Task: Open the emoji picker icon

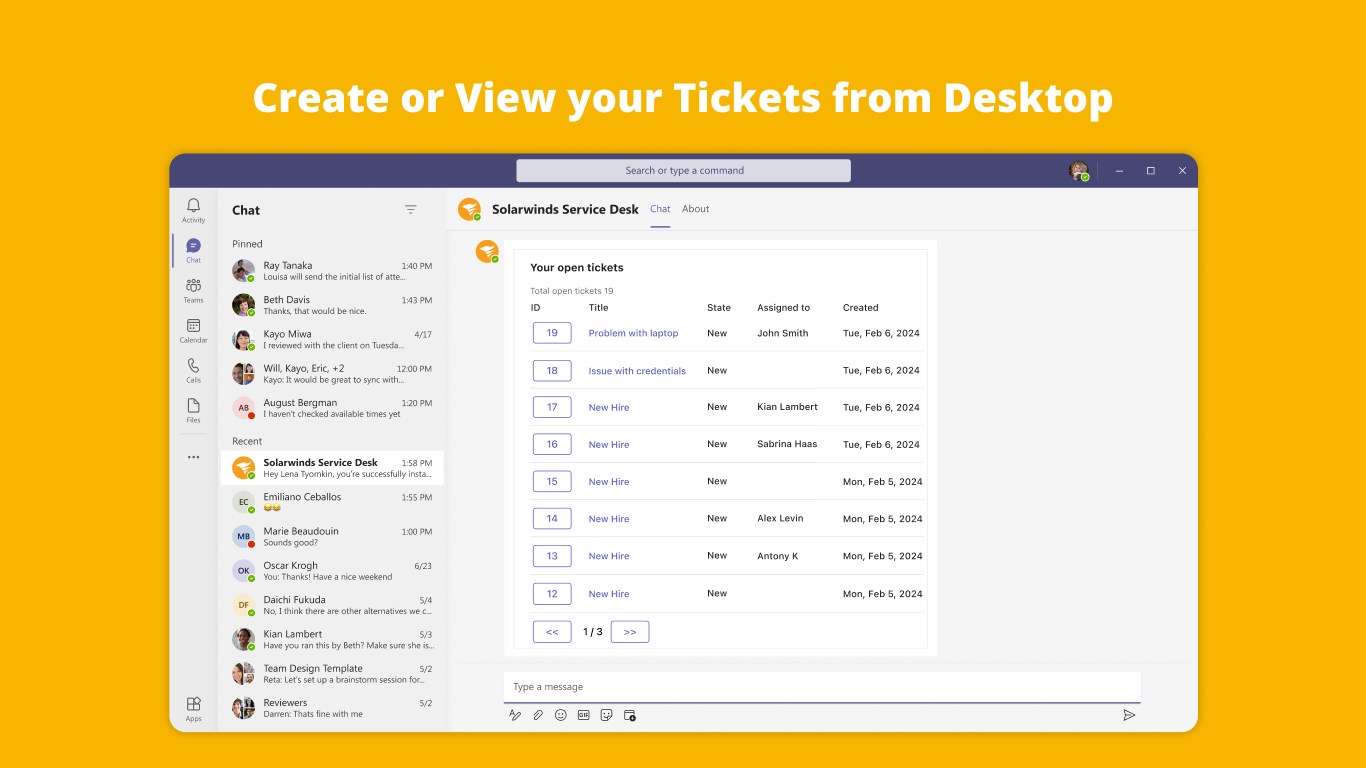Action: (561, 715)
